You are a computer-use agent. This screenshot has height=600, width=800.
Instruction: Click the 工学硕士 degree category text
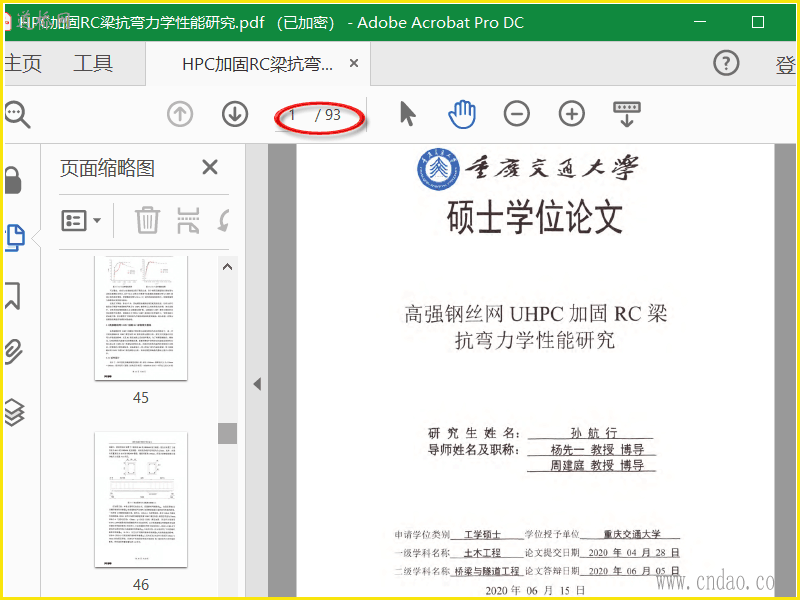482,534
